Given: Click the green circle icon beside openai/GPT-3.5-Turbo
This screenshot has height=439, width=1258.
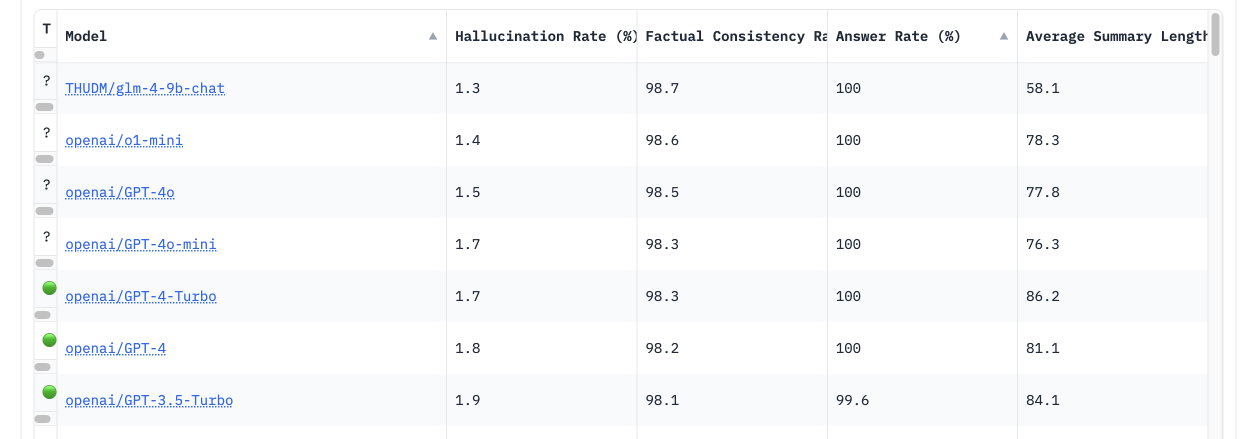Looking at the screenshot, I should (x=49, y=392).
